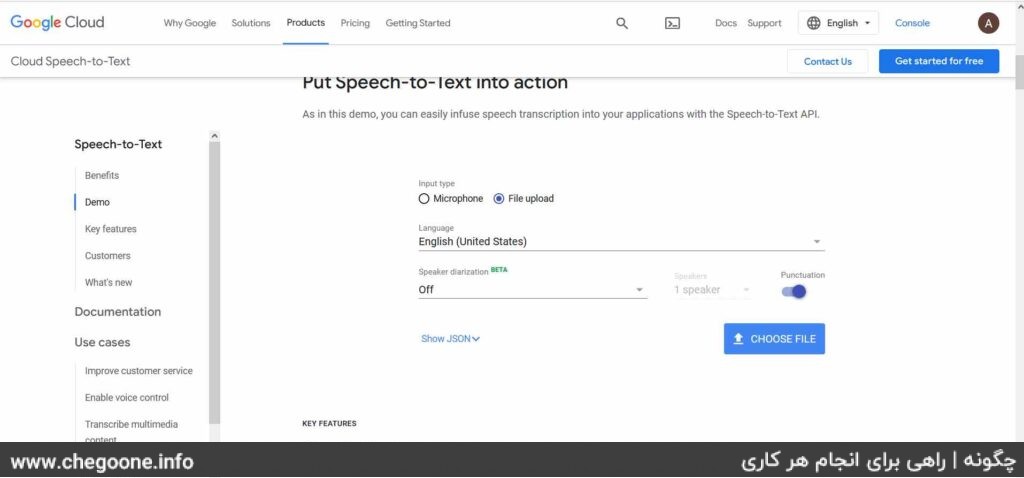Go to Customers in the sidebar
The height and width of the screenshot is (478, 1024).
pos(108,256)
